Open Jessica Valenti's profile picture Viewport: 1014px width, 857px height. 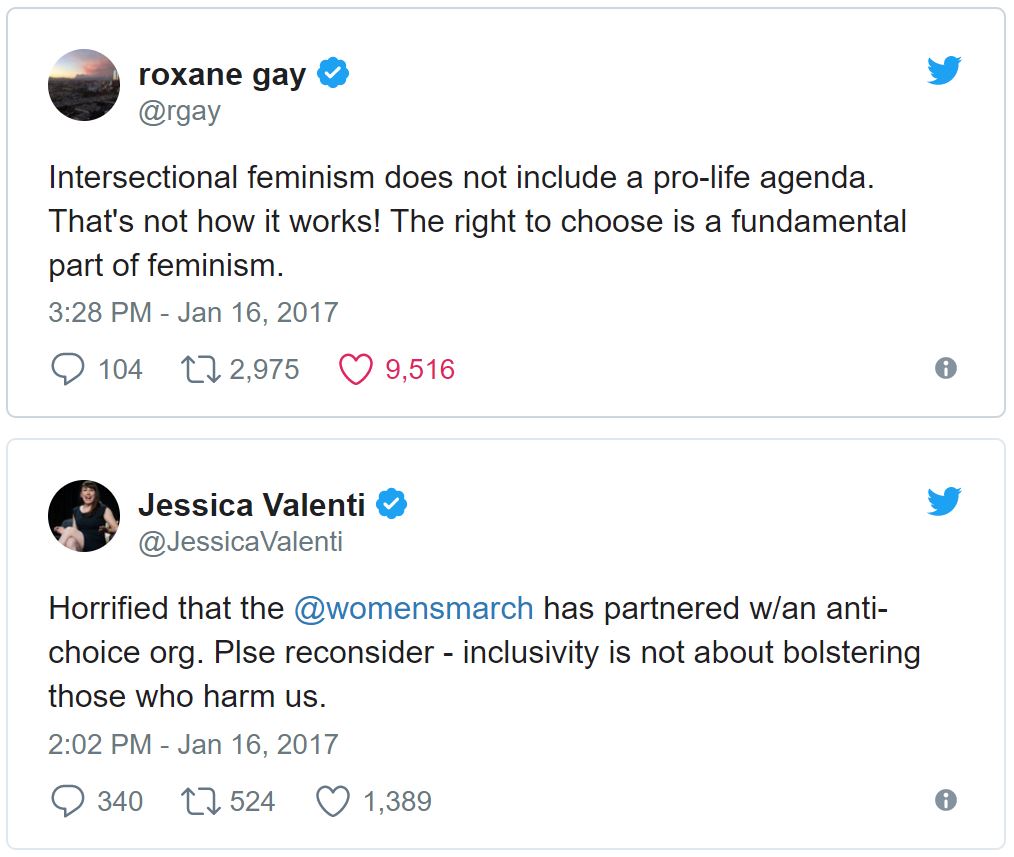click(84, 516)
